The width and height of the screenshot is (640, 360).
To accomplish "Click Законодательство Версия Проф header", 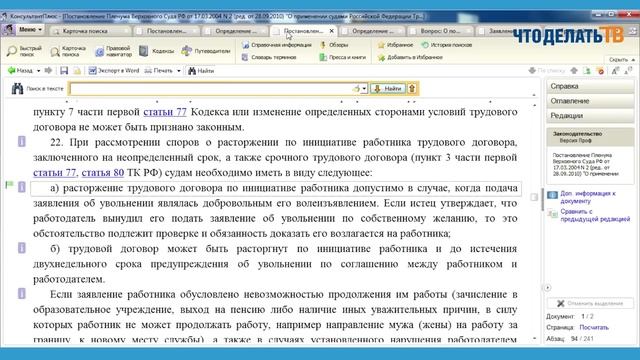I will click(590, 137).
